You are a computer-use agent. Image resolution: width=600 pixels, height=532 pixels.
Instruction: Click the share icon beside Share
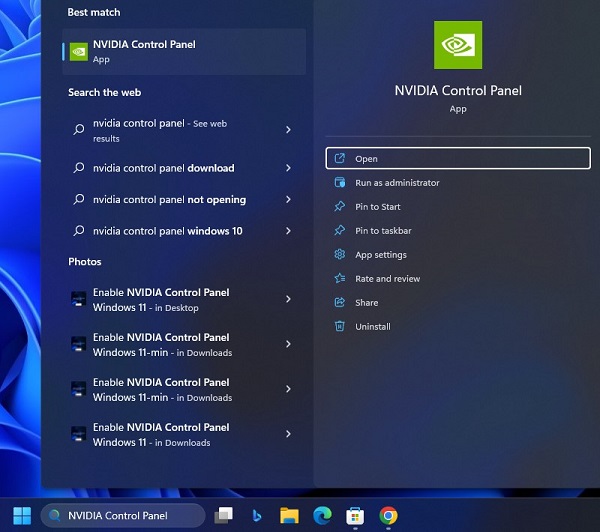(340, 302)
